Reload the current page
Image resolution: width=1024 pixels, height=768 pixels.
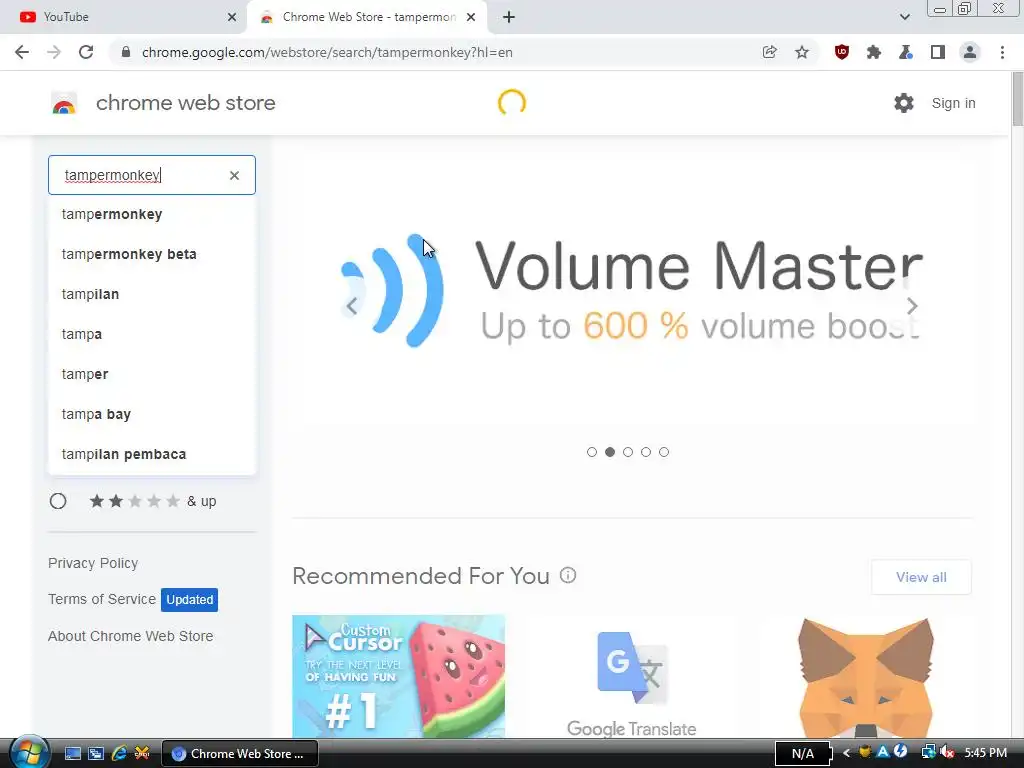pos(86,52)
